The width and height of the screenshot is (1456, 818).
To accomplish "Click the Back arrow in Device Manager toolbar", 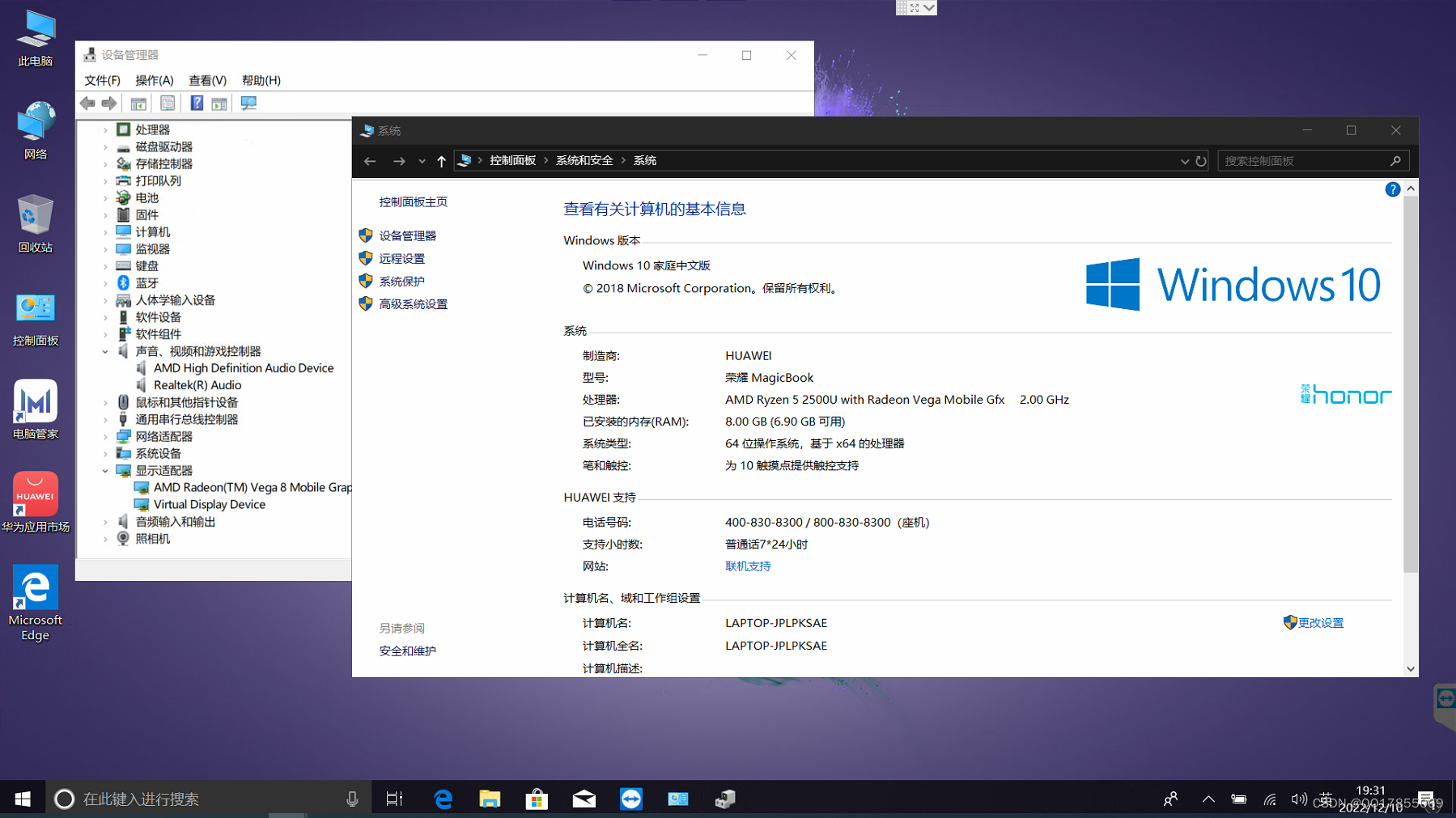I will 87,104.
